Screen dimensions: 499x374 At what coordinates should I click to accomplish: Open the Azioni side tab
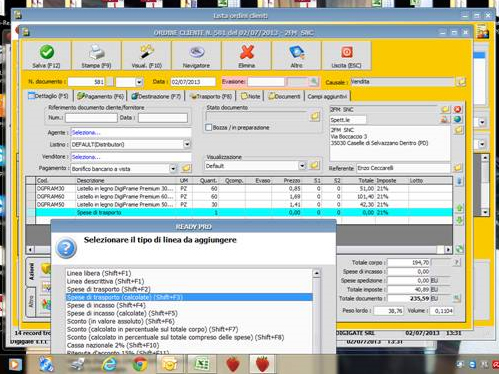[x=31, y=271]
